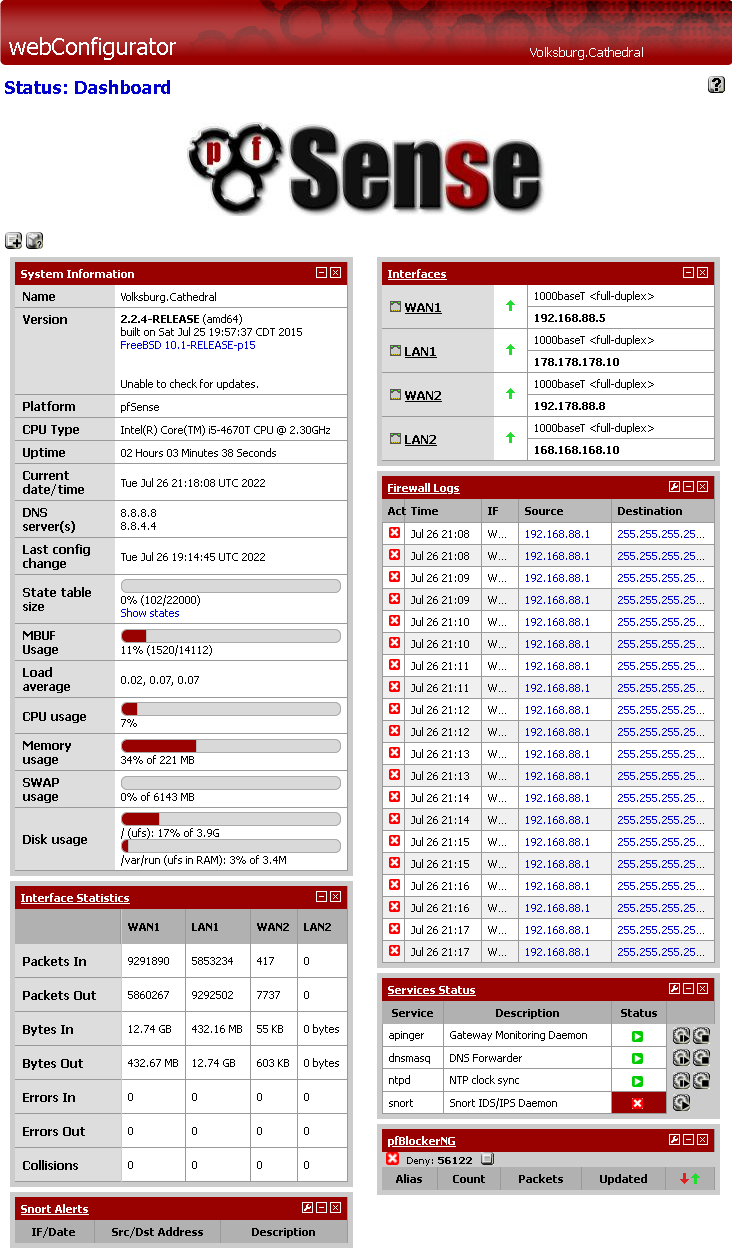Screen dimensions: 732x1248
Task: Start the snort service
Action: 681,1103
